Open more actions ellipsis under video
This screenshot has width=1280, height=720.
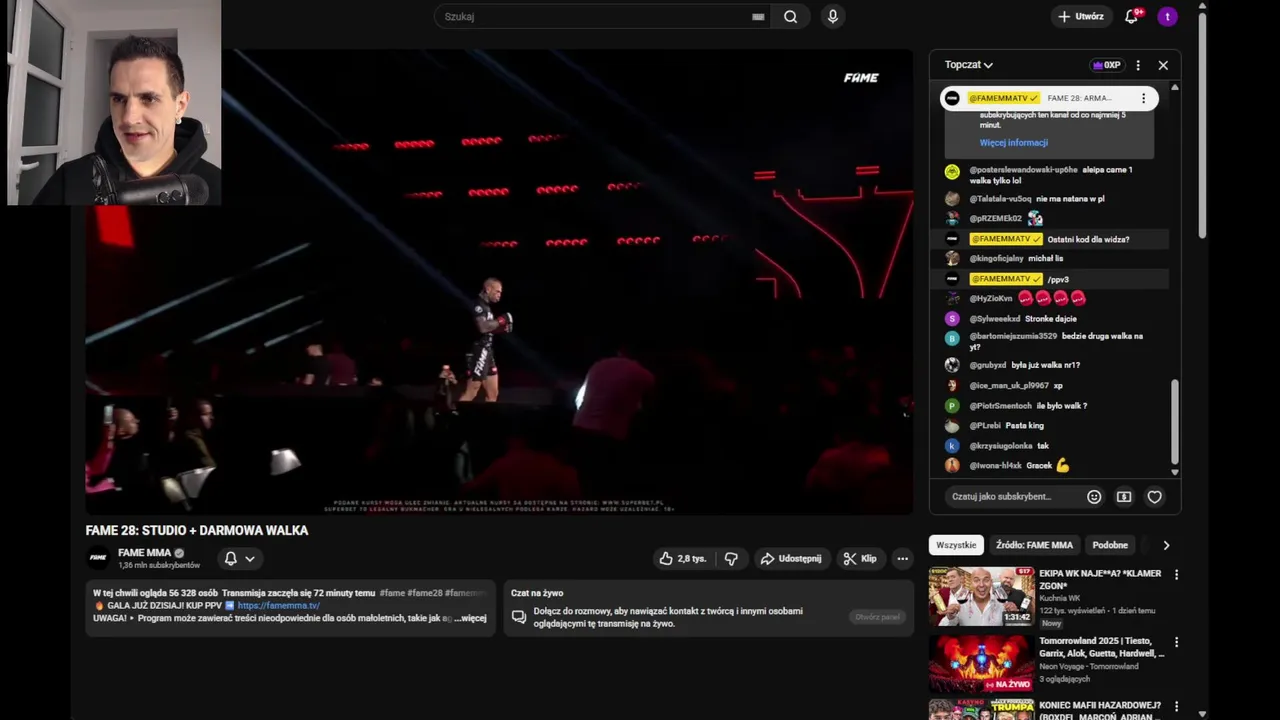[x=902, y=559]
